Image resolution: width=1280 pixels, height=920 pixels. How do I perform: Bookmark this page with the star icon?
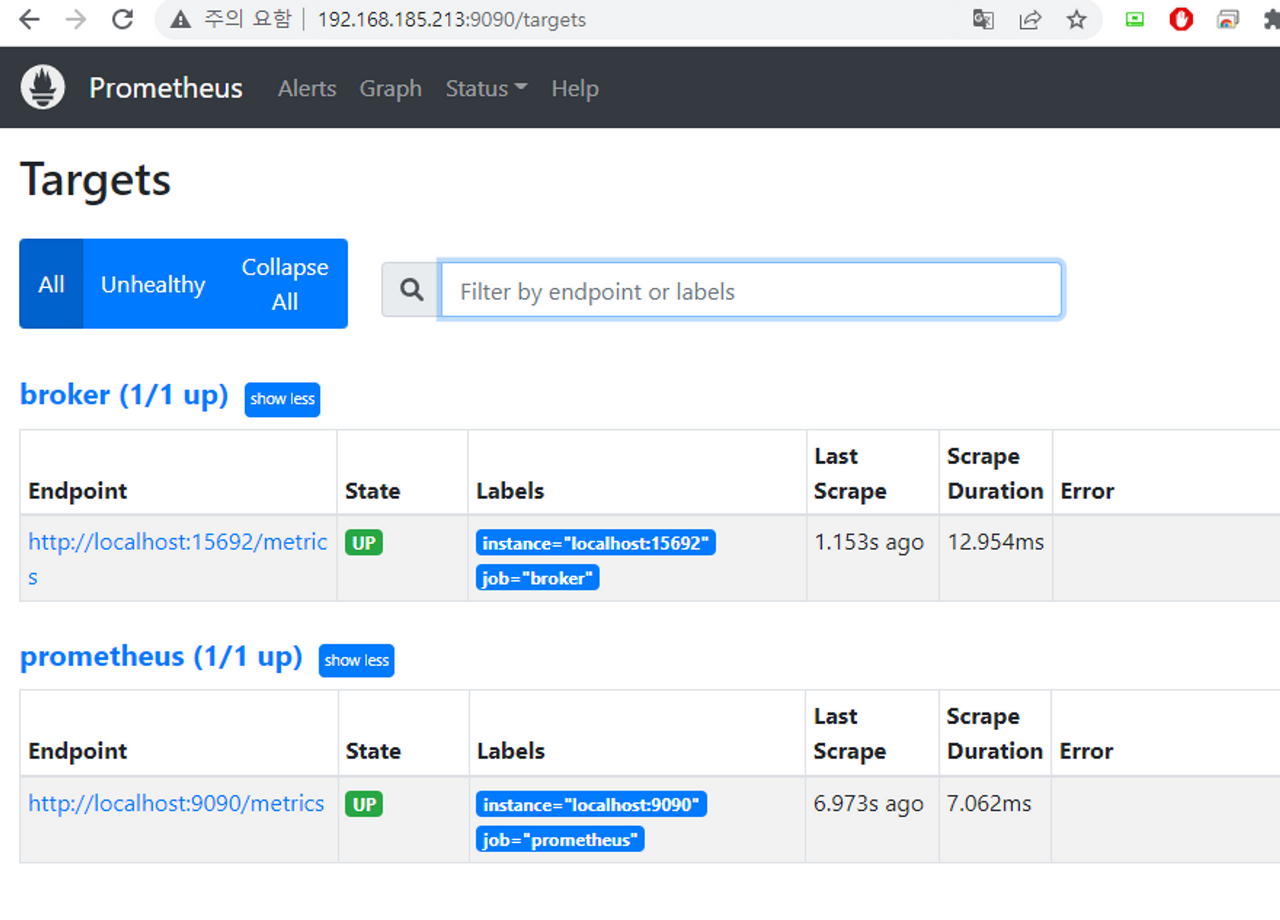click(x=1076, y=19)
